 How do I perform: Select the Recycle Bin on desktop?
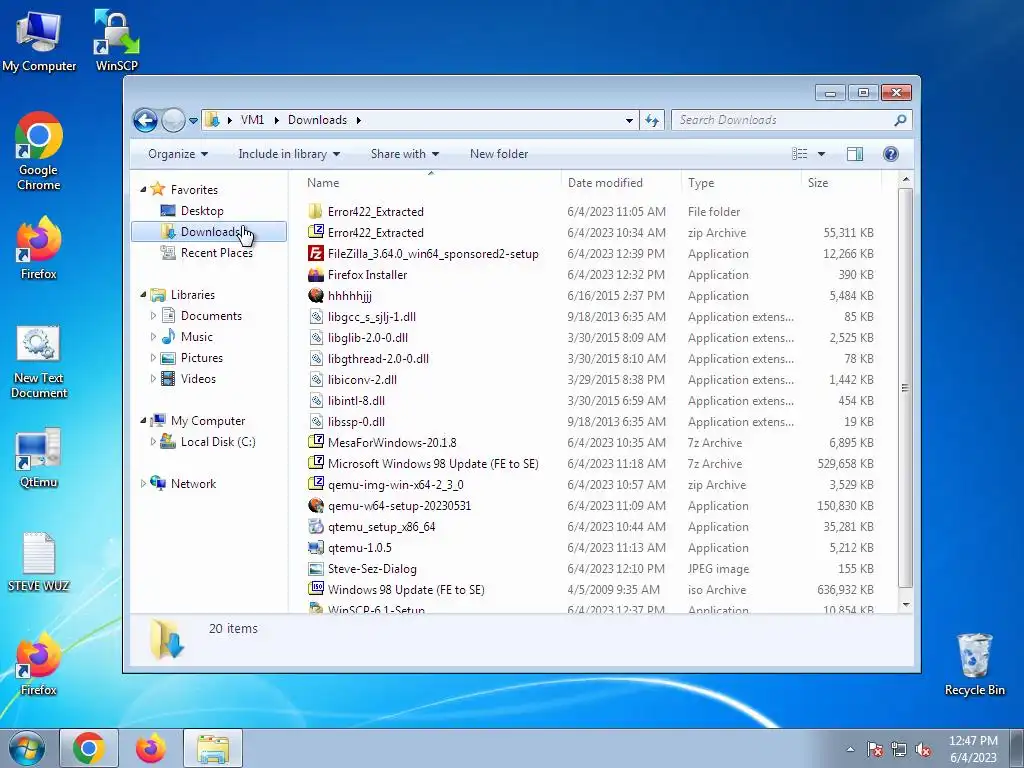[x=974, y=665]
